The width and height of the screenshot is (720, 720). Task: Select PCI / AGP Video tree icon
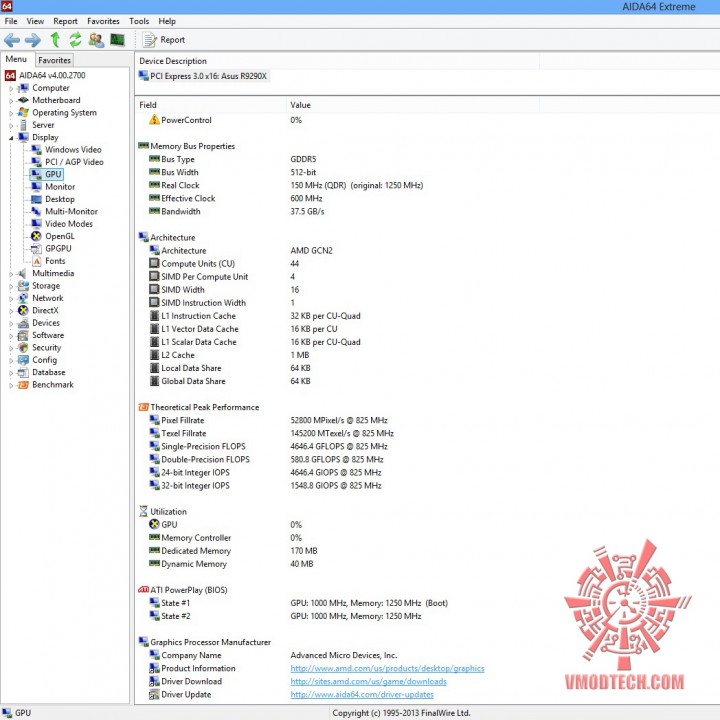click(36, 162)
